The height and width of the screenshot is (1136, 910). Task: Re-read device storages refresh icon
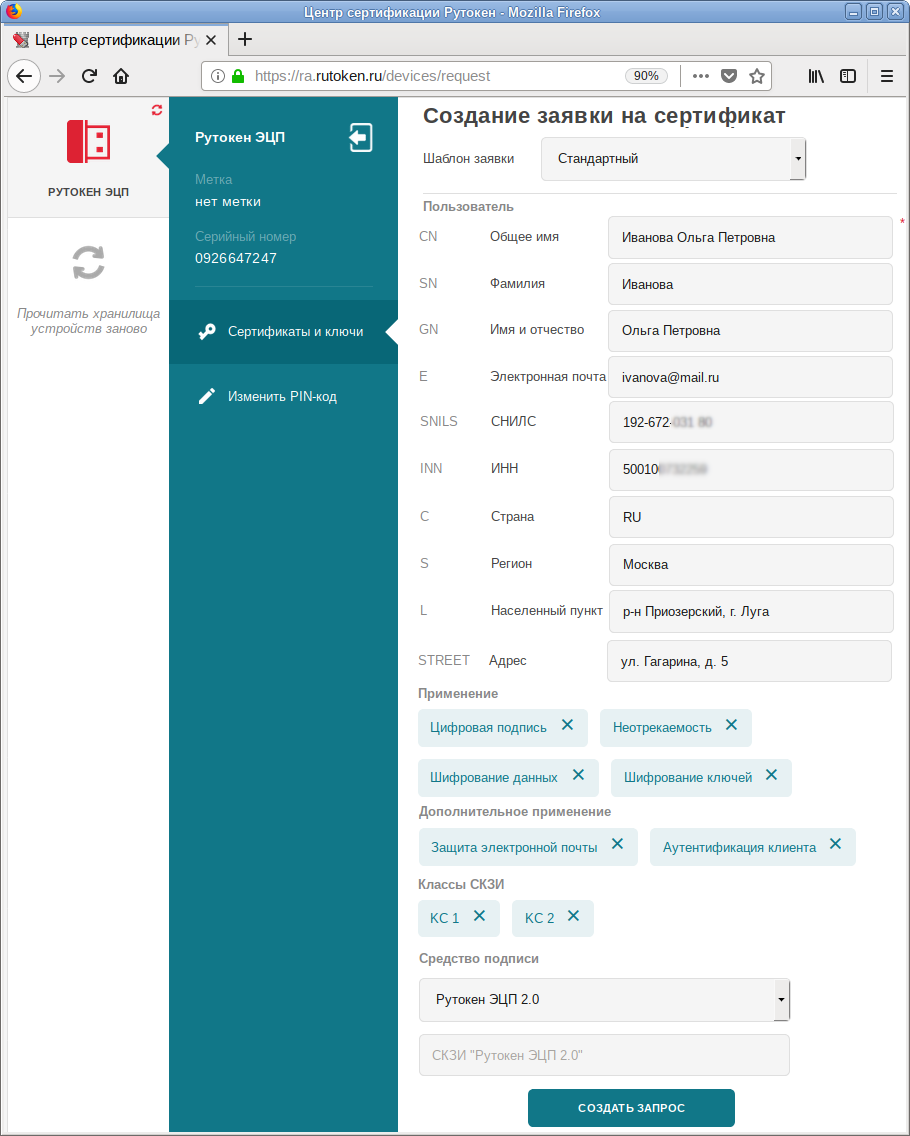(x=88, y=262)
